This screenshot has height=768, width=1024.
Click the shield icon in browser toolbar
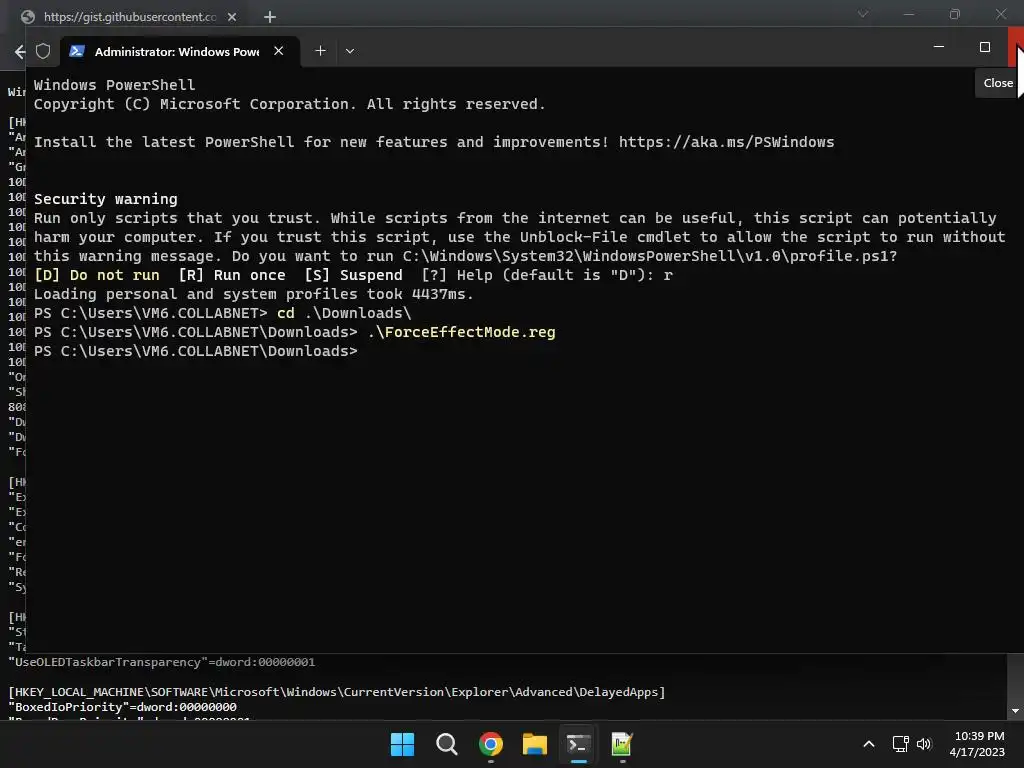point(43,51)
